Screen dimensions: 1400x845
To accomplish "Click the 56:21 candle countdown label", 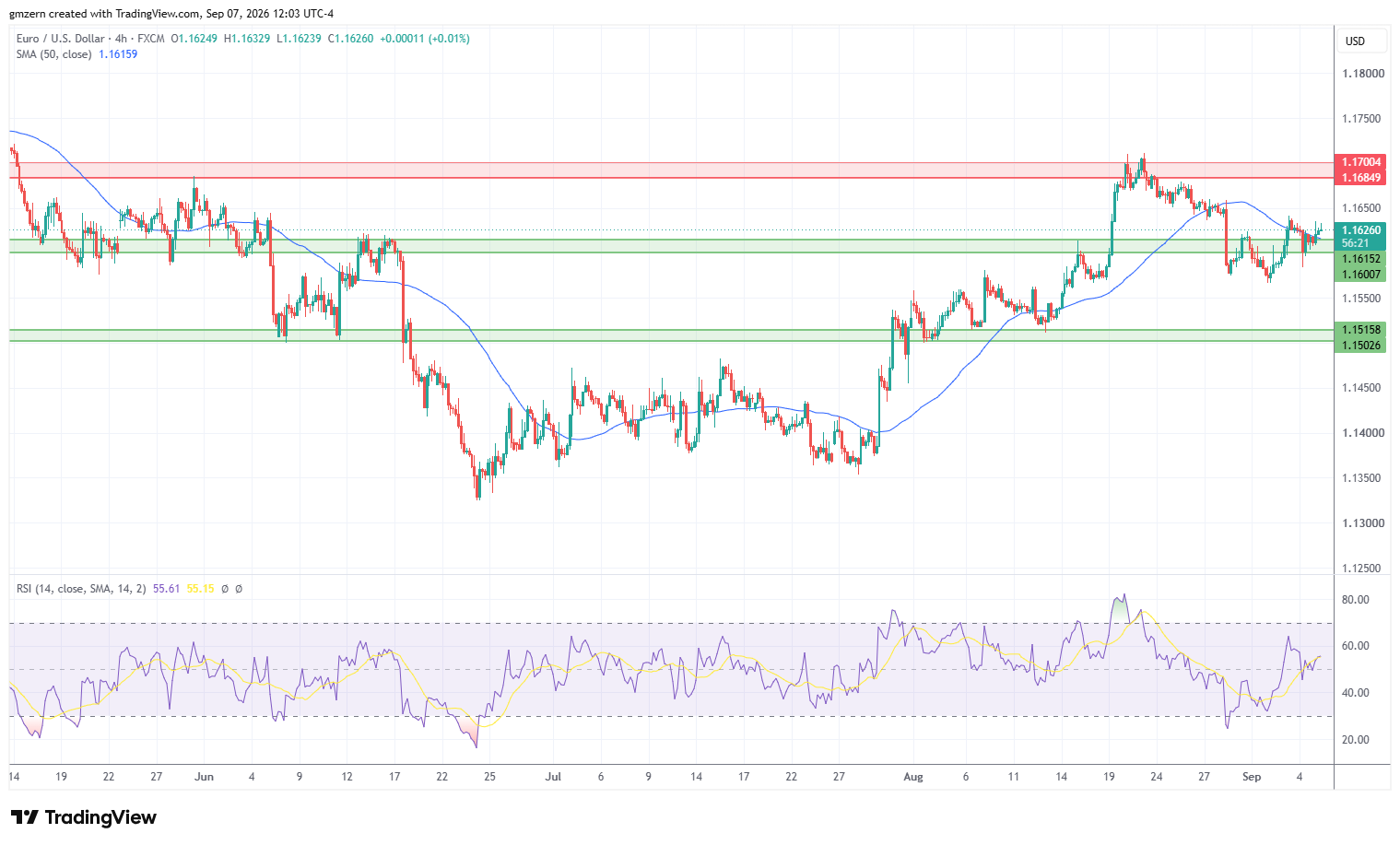I will [x=1355, y=244].
